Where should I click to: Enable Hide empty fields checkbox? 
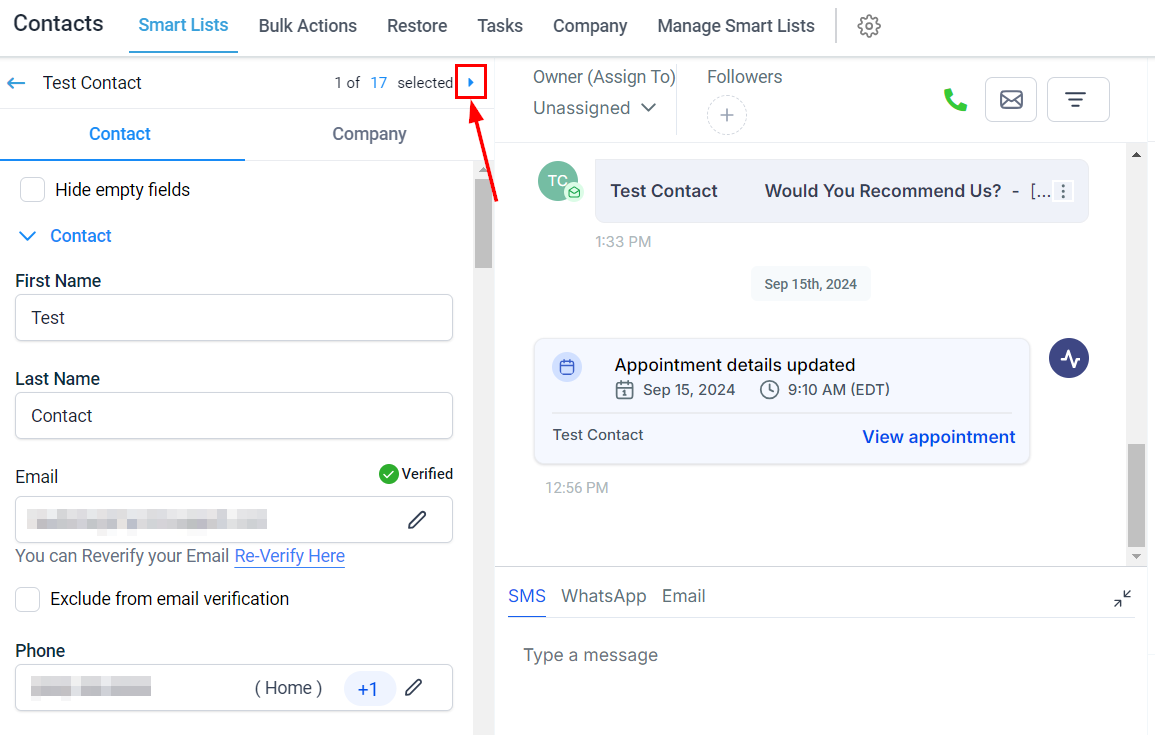[x=33, y=190]
